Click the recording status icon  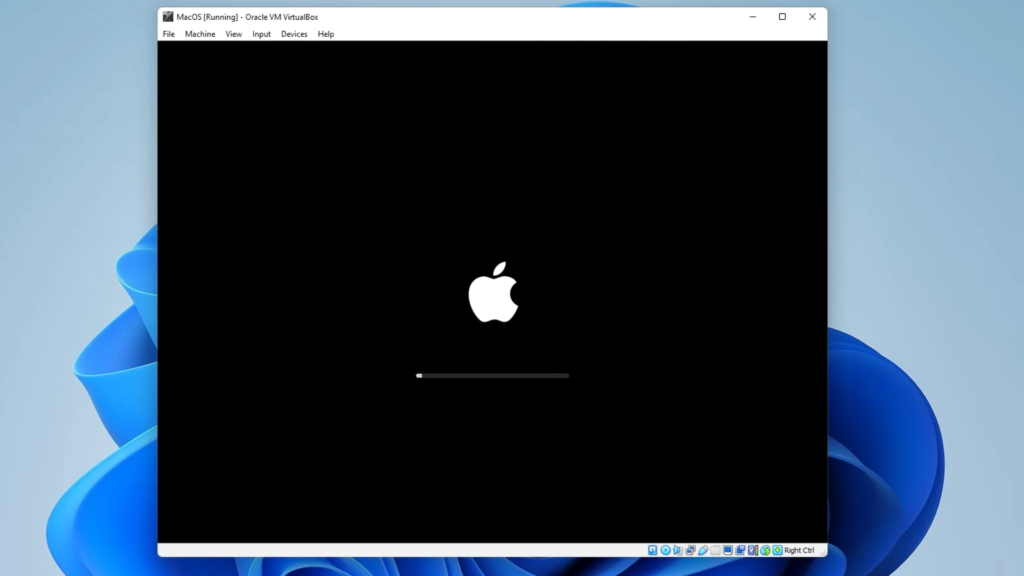(741, 551)
